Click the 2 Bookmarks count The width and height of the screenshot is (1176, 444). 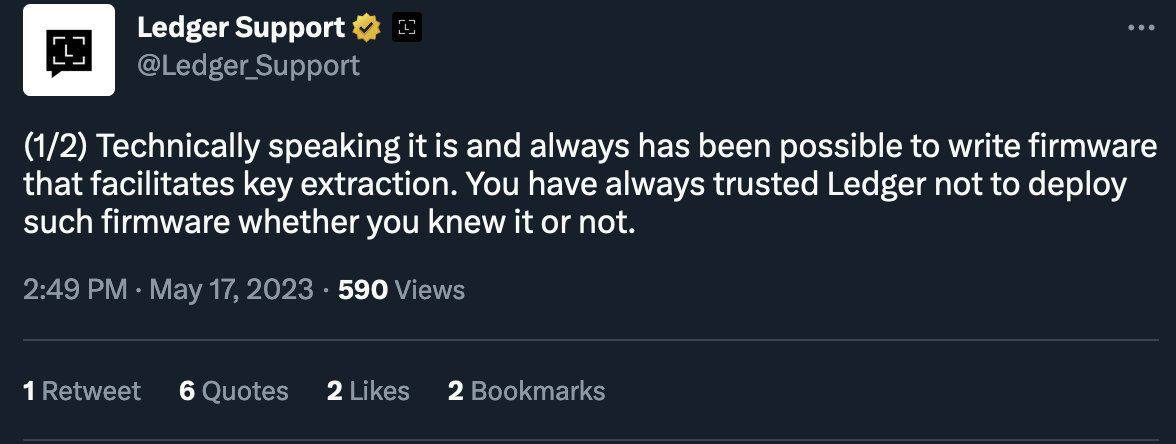[526, 390]
